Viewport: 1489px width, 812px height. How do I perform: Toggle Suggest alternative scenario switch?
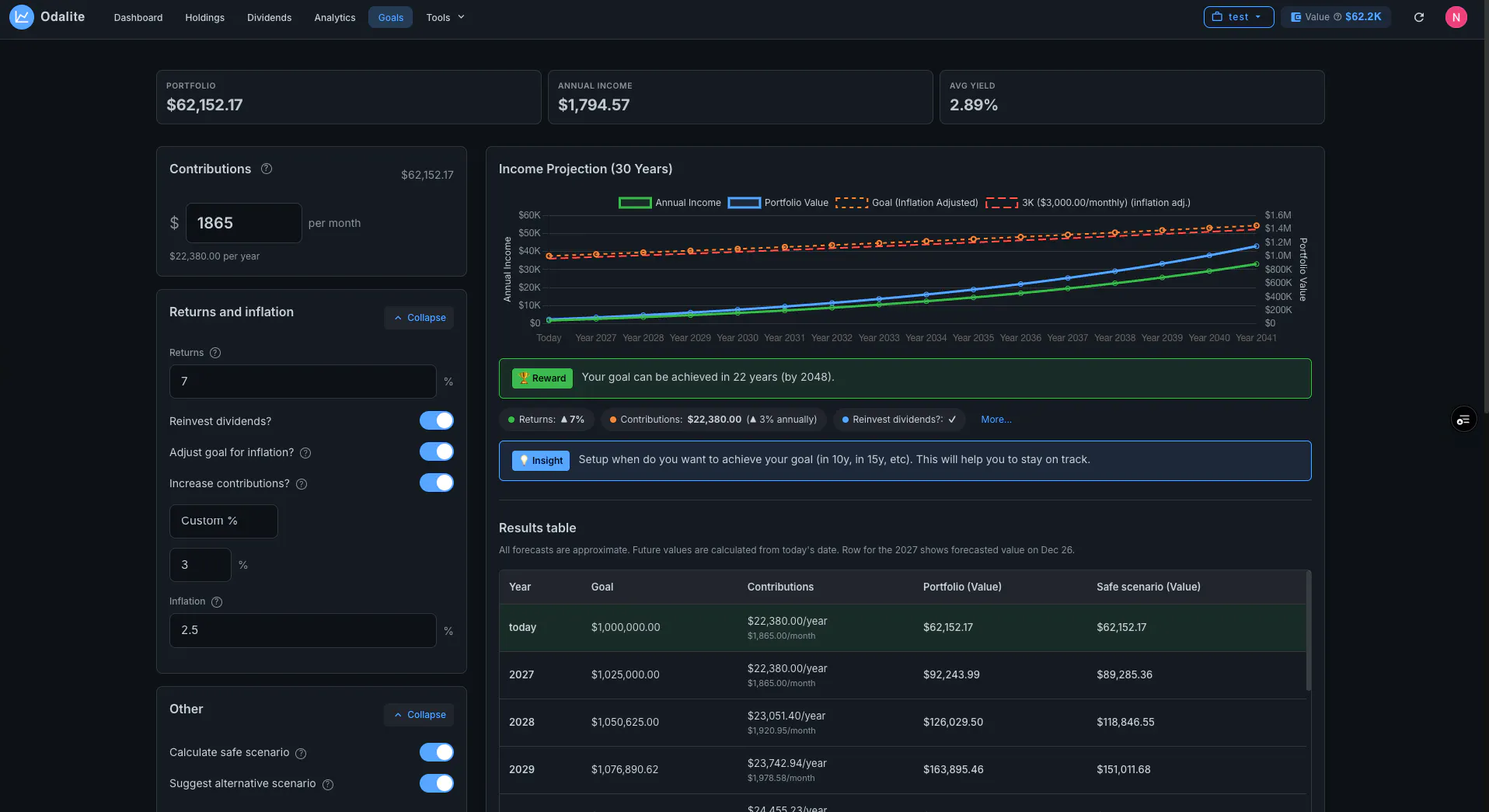pyautogui.click(x=437, y=783)
